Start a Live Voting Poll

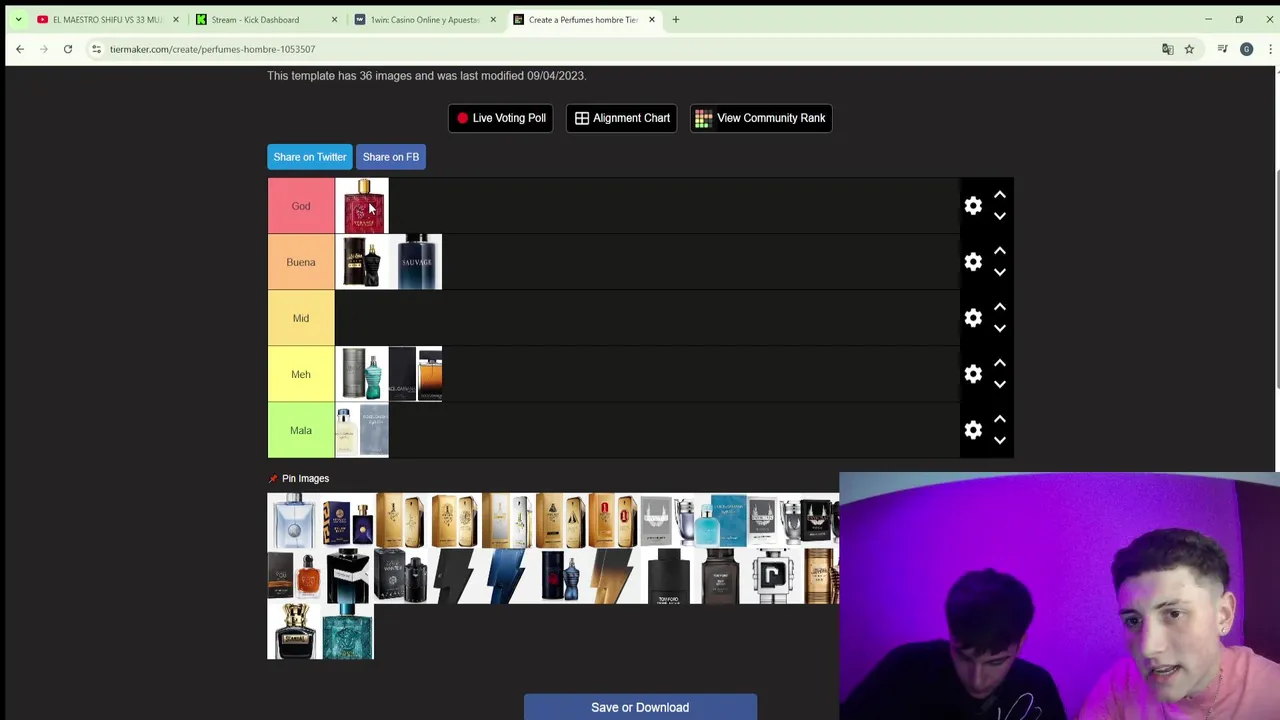[501, 118]
